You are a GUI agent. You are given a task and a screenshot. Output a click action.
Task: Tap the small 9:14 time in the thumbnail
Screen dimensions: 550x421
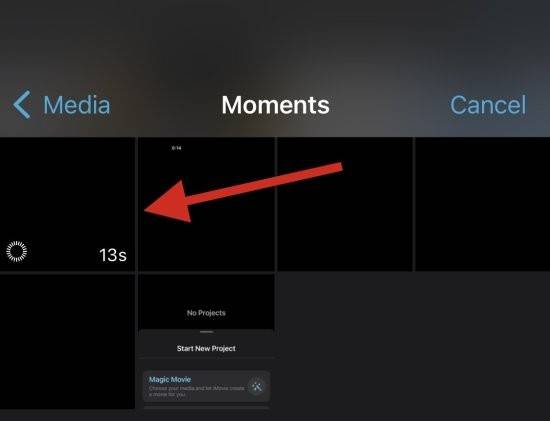[176, 148]
